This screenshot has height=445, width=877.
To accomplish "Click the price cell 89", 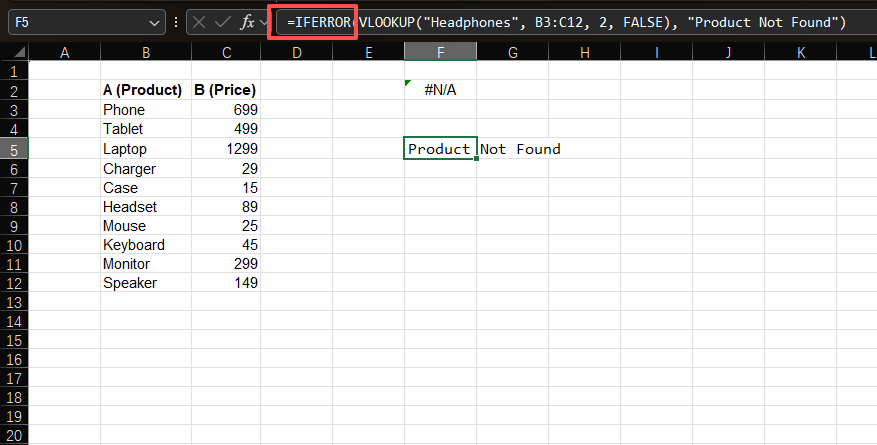I will pos(226,207).
